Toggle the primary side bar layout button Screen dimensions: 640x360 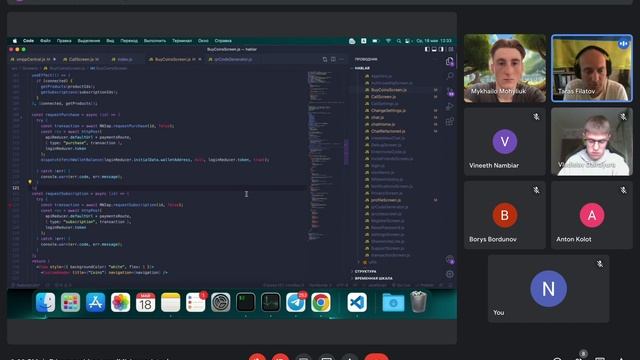click(x=427, y=49)
